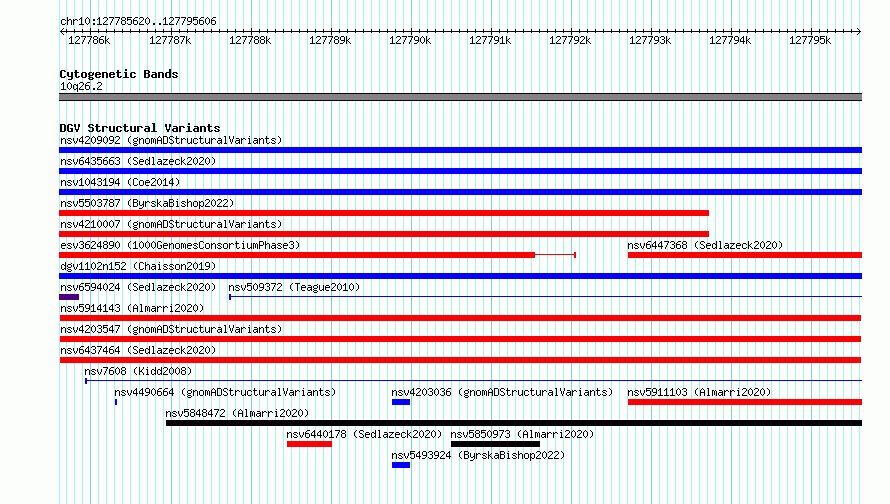The height and width of the screenshot is (504, 890).
Task: Select the esv3624890 1000Genomes variant label
Action: coord(180,245)
